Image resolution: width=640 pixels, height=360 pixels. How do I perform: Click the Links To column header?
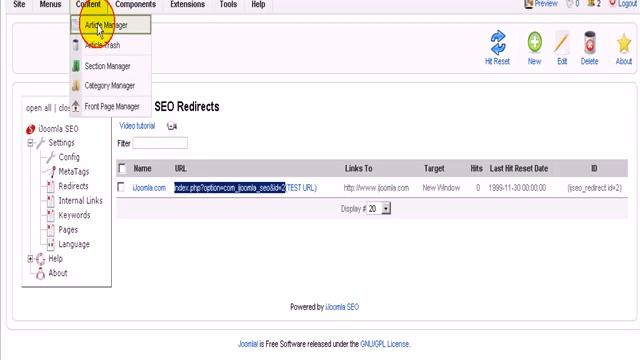(358, 168)
